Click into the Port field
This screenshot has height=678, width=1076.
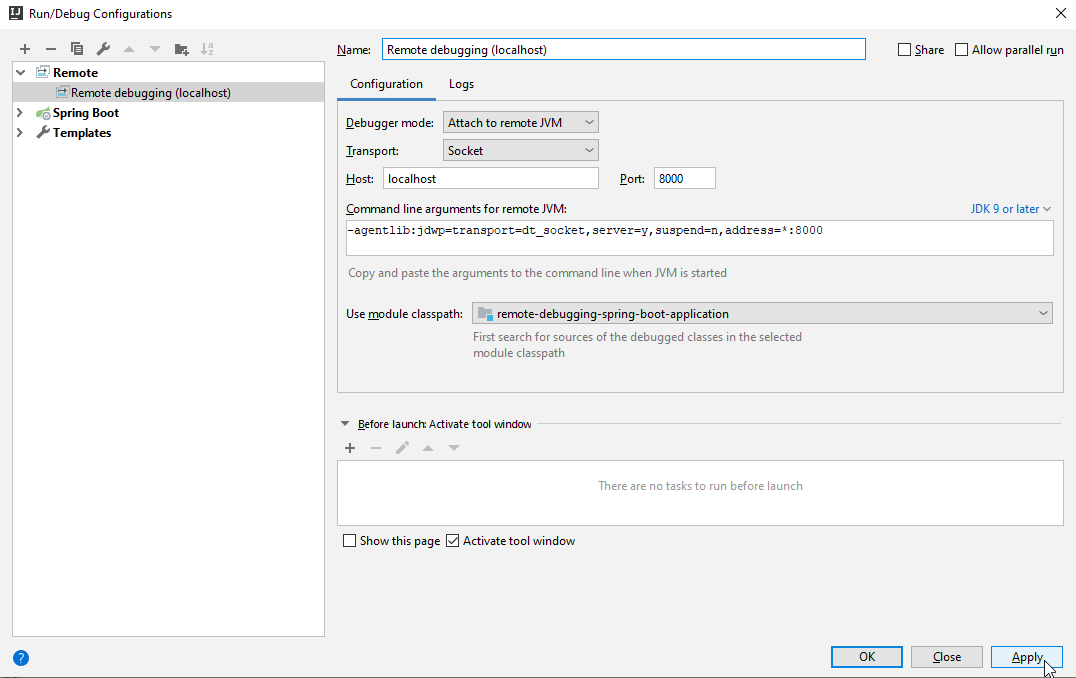point(684,178)
